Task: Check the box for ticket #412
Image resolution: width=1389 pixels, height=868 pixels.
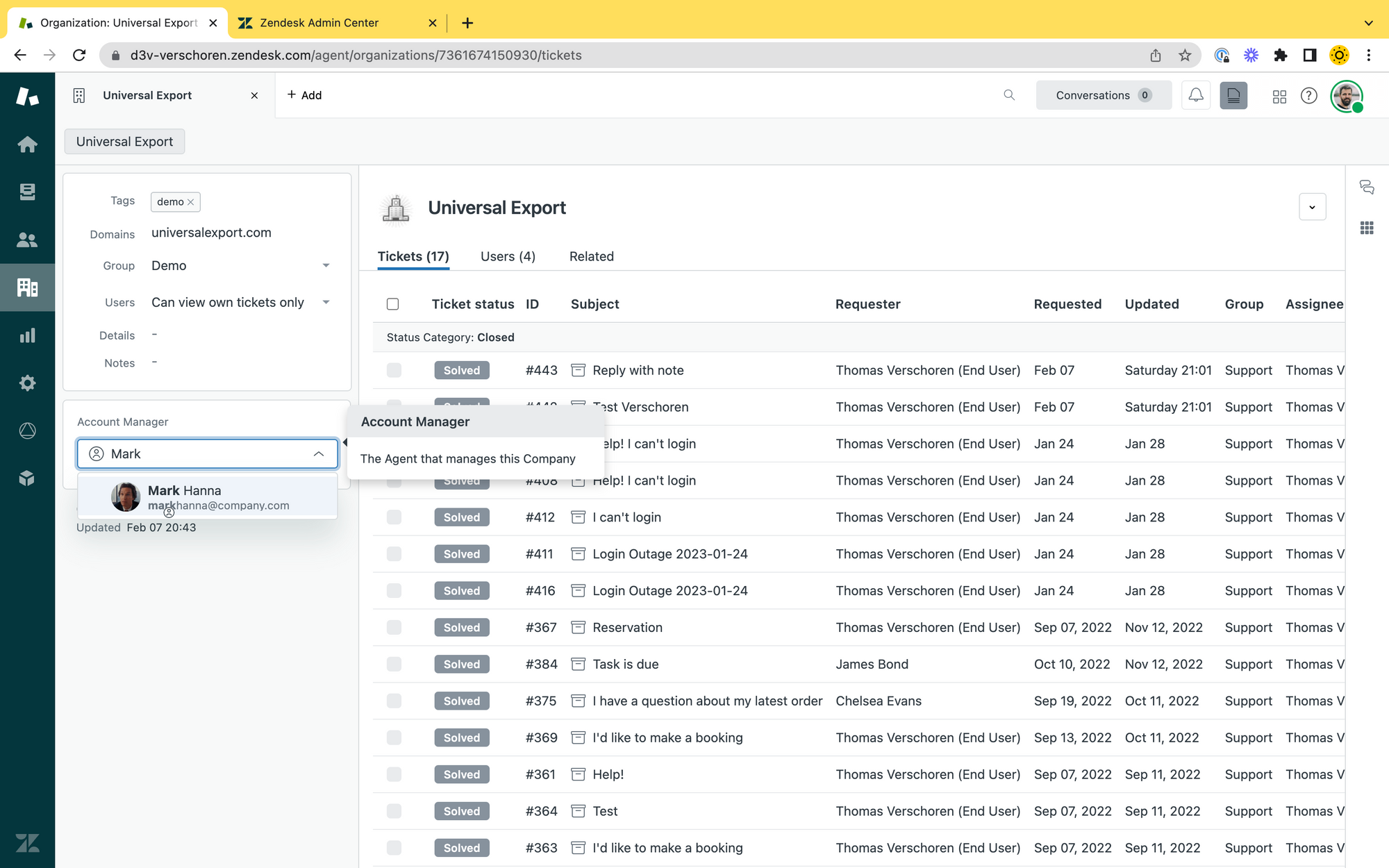Action: click(394, 517)
